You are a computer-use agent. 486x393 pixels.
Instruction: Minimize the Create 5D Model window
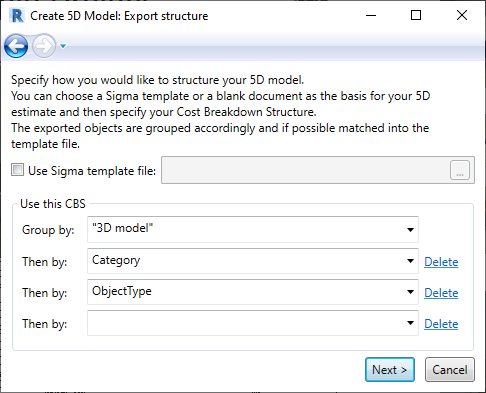tap(371, 15)
